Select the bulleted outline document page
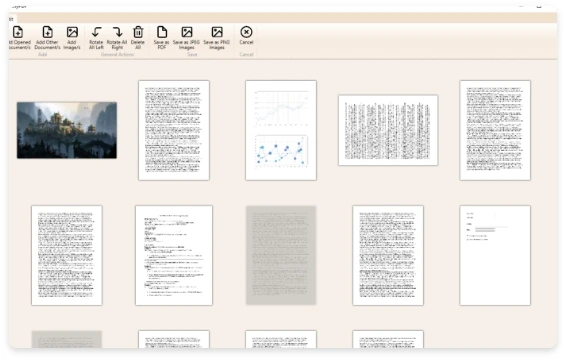The height and width of the screenshot is (360, 566). click(x=174, y=255)
